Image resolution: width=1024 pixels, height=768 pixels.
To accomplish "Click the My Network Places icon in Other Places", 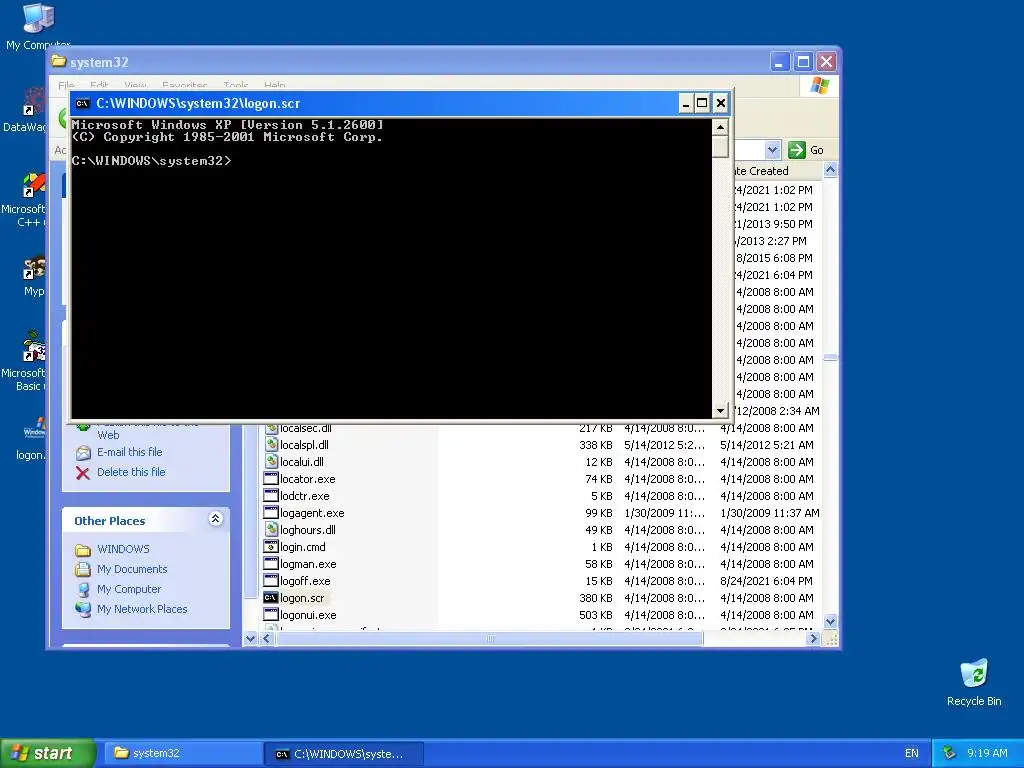I will click(x=83, y=609).
